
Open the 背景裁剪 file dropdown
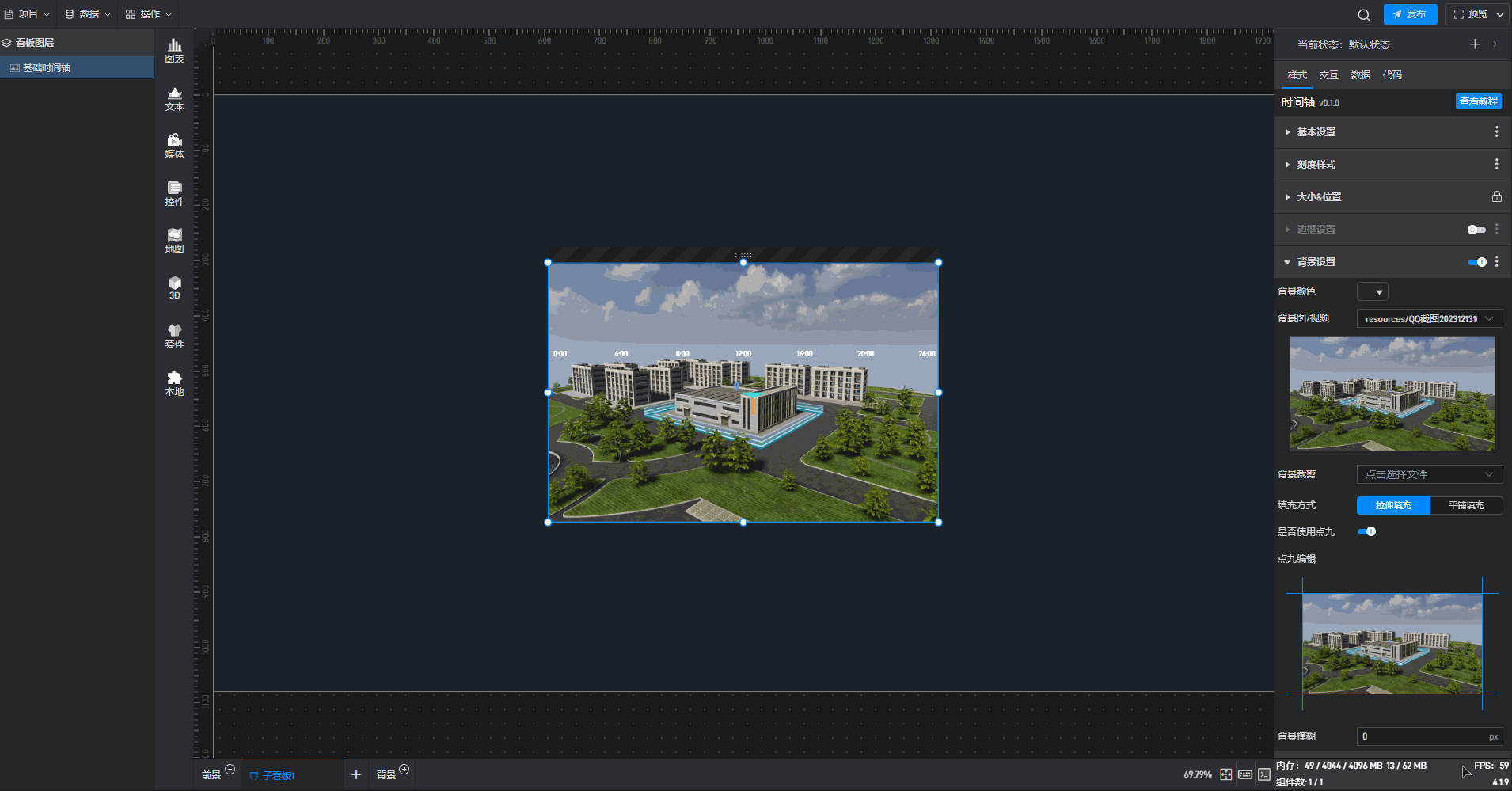pos(1429,474)
